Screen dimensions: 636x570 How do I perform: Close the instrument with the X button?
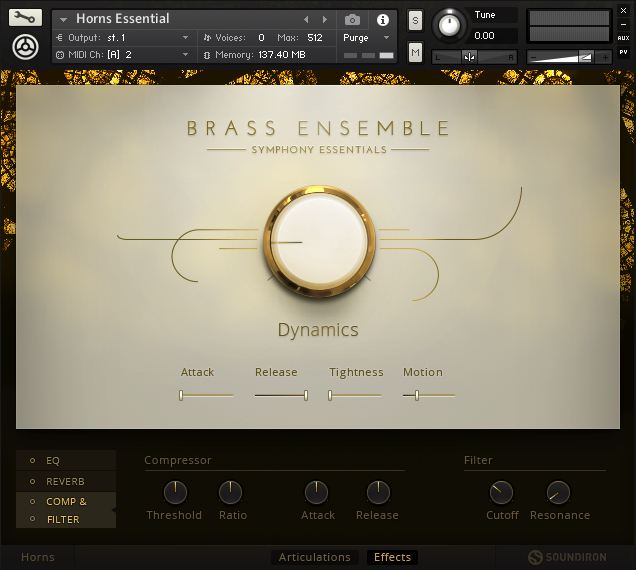[623, 11]
